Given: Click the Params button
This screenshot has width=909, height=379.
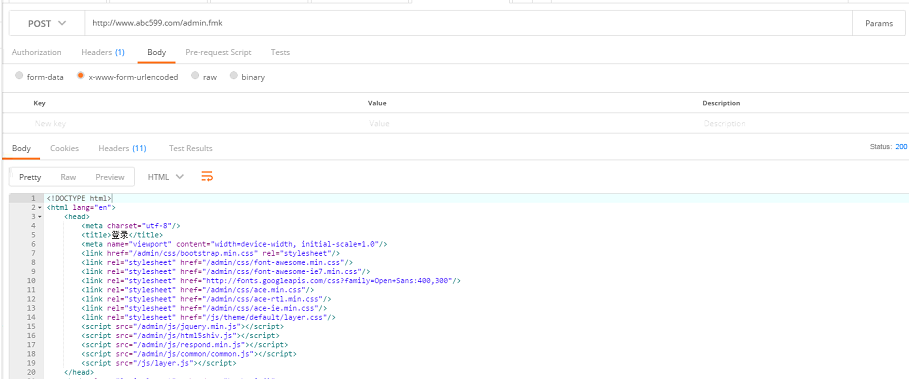Looking at the screenshot, I should (x=879, y=24).
